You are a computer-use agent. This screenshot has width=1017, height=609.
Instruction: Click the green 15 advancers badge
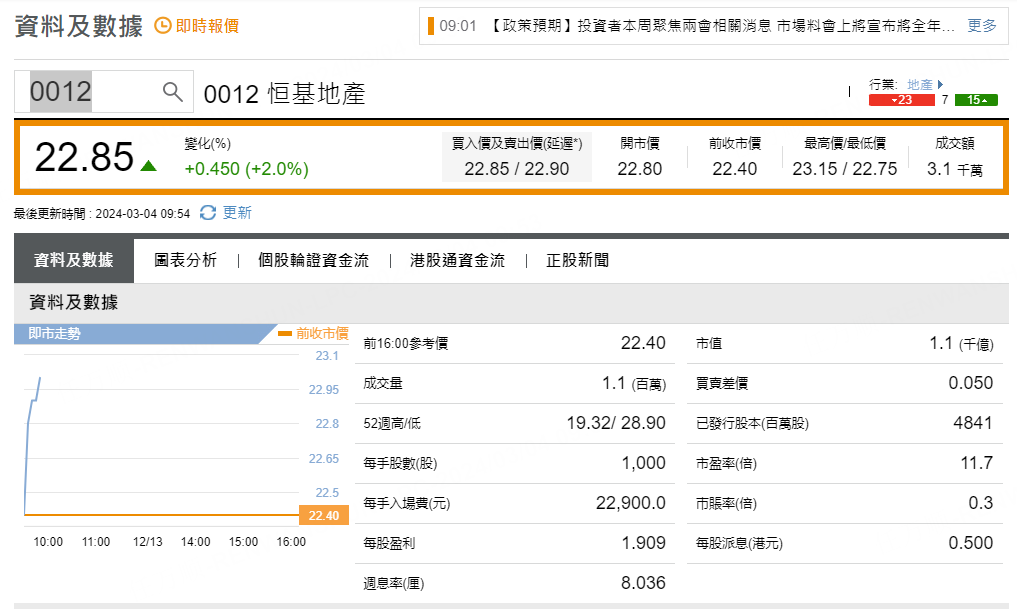(976, 100)
